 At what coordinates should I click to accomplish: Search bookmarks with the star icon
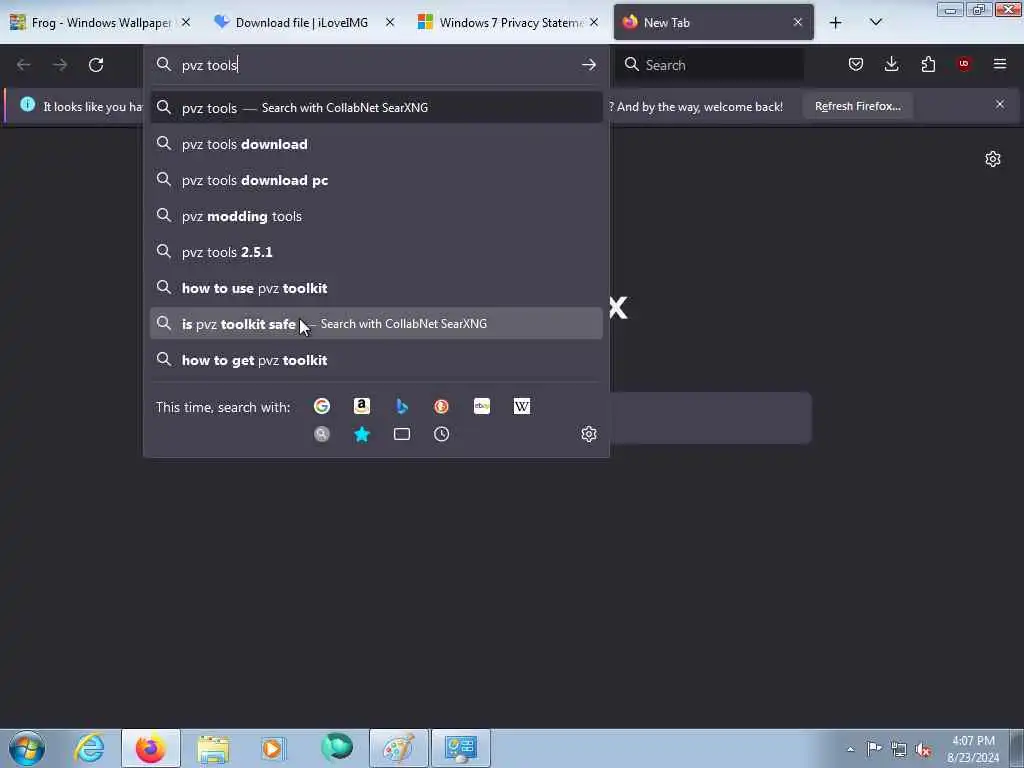(362, 434)
